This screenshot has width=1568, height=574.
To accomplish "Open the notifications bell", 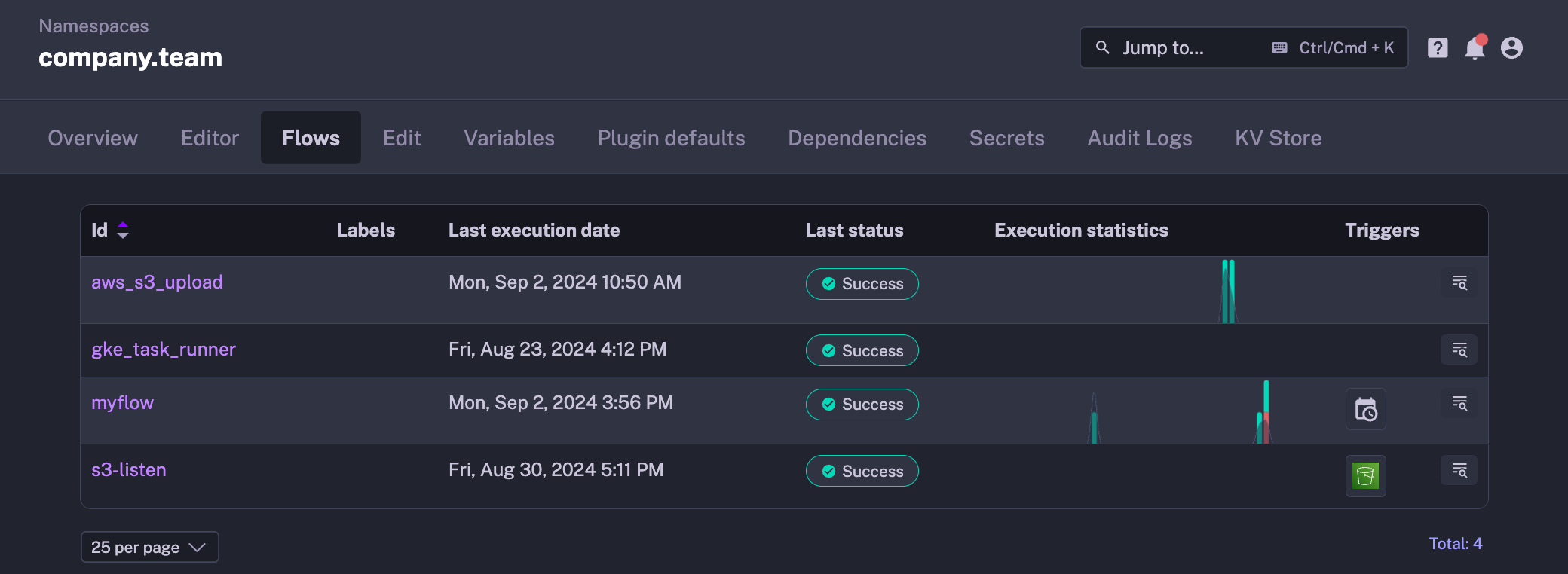I will click(1475, 48).
